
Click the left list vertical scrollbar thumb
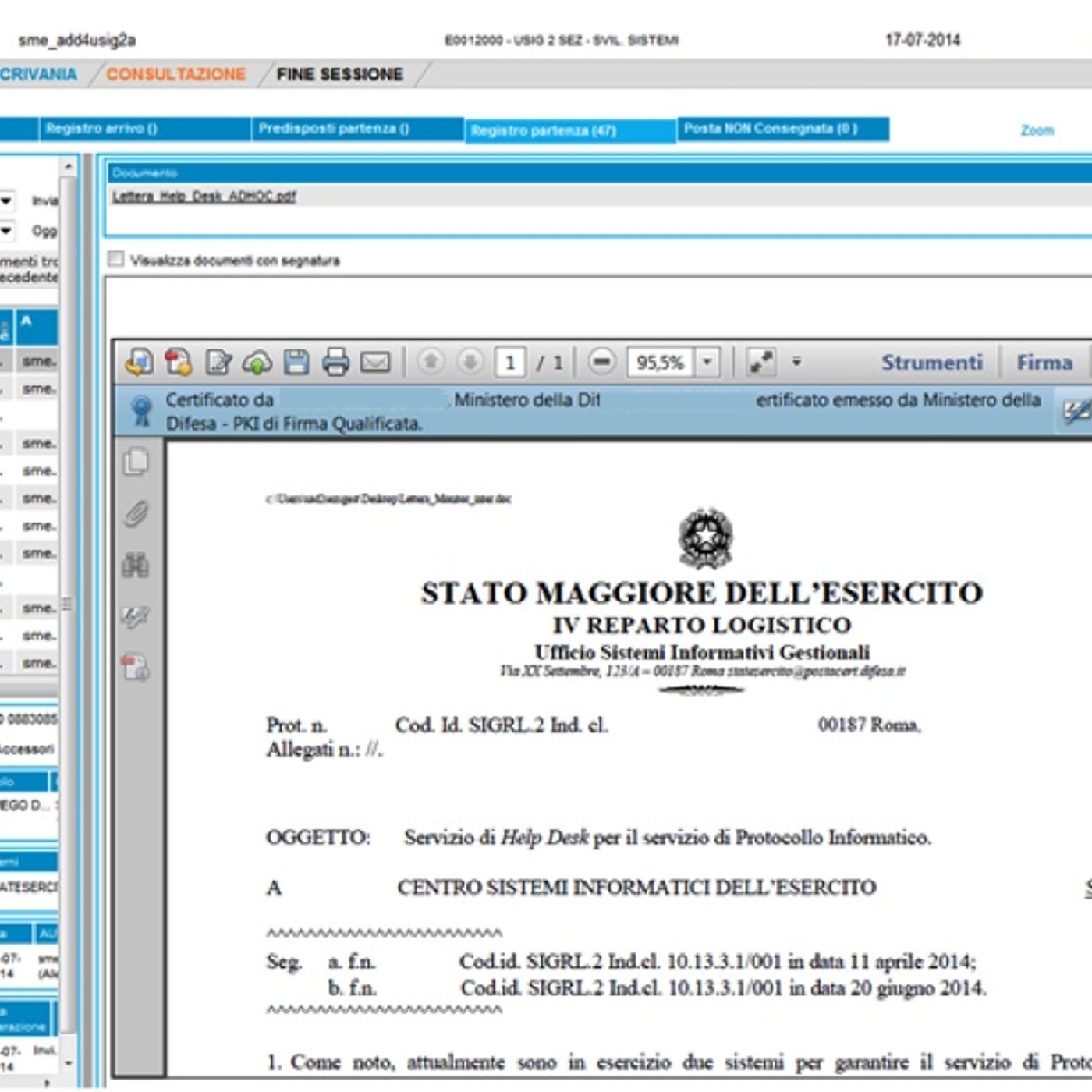[69, 604]
